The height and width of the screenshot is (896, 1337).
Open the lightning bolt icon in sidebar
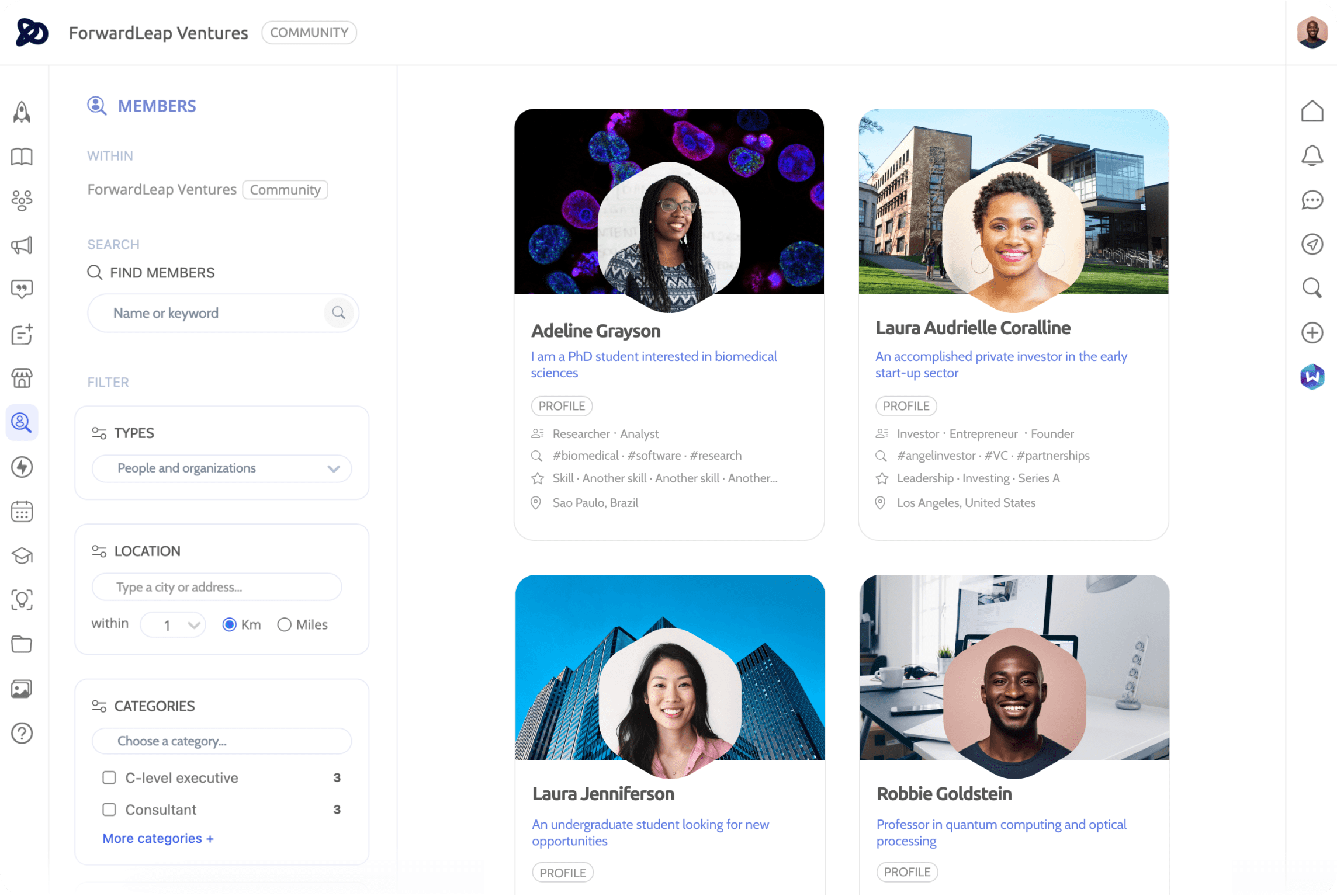pos(22,467)
